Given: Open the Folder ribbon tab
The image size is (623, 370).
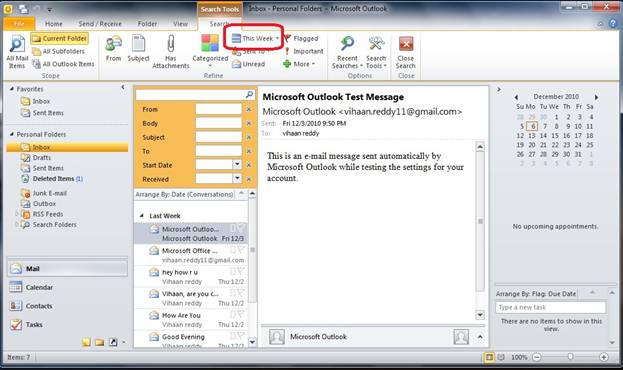Looking at the screenshot, I should [x=147, y=24].
